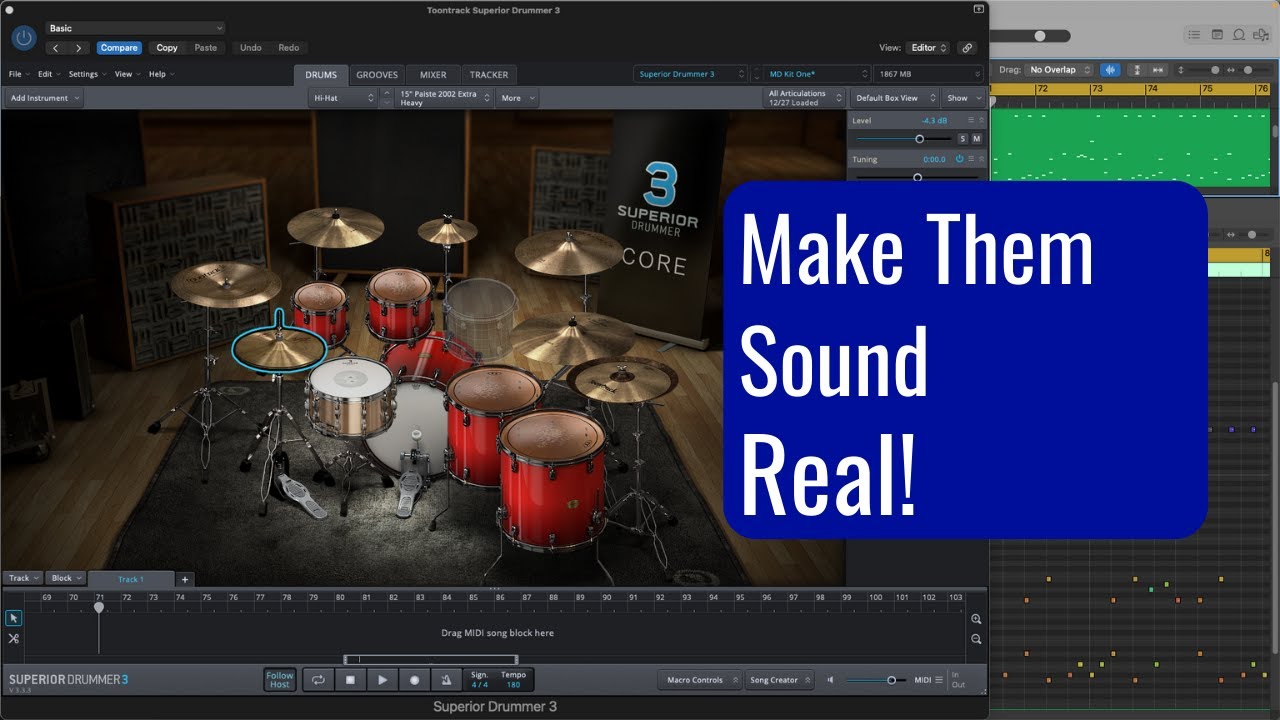Screen dimensions: 1280x720
Task: Add a new song track with plus
Action: (185, 579)
